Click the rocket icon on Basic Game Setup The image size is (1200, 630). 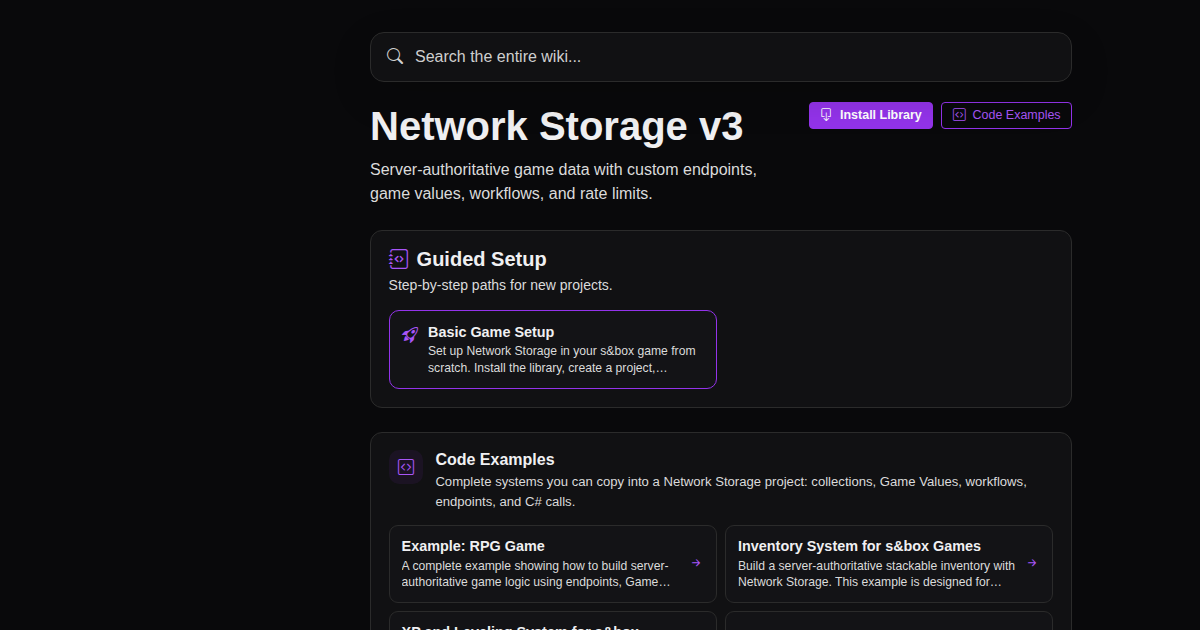click(x=410, y=335)
